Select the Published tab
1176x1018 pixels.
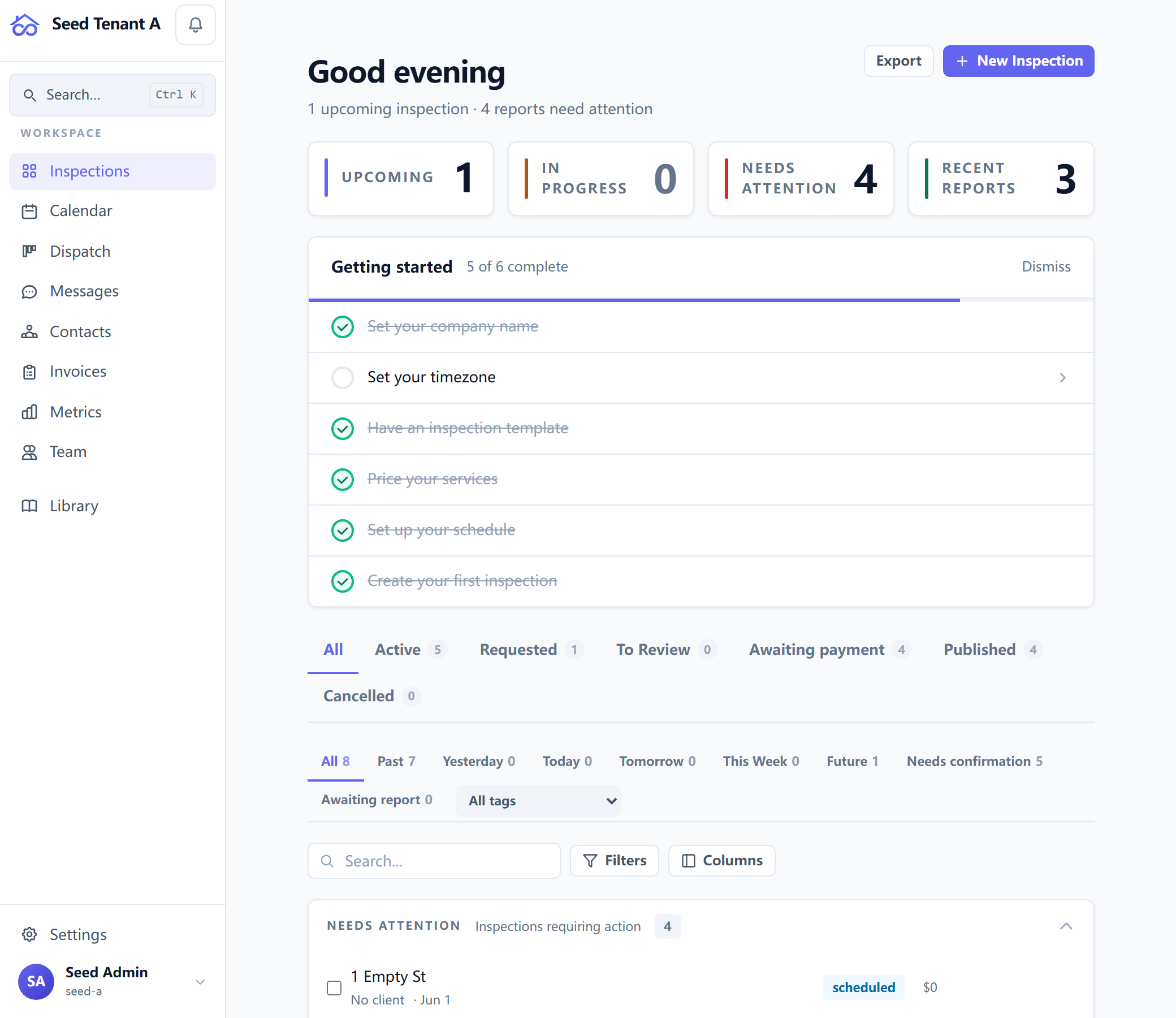993,649
